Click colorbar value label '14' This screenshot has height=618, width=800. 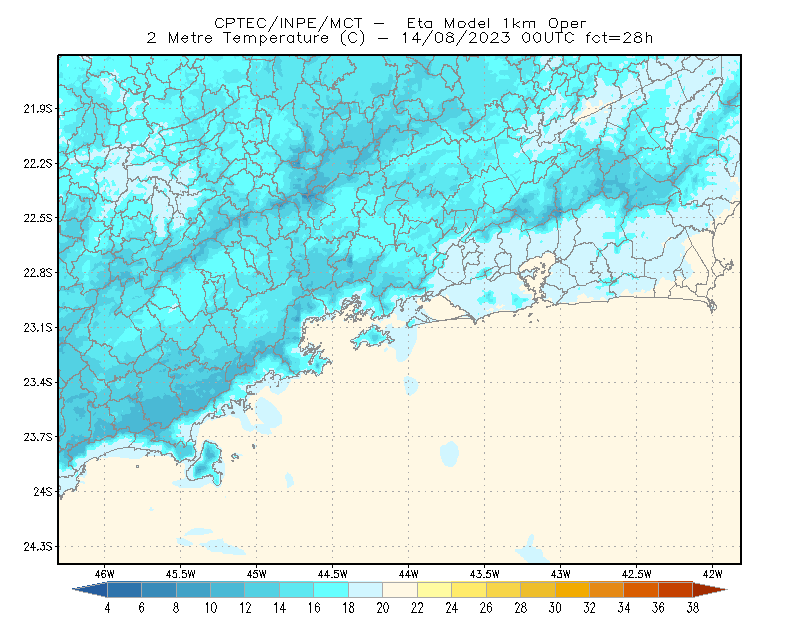coord(280,608)
